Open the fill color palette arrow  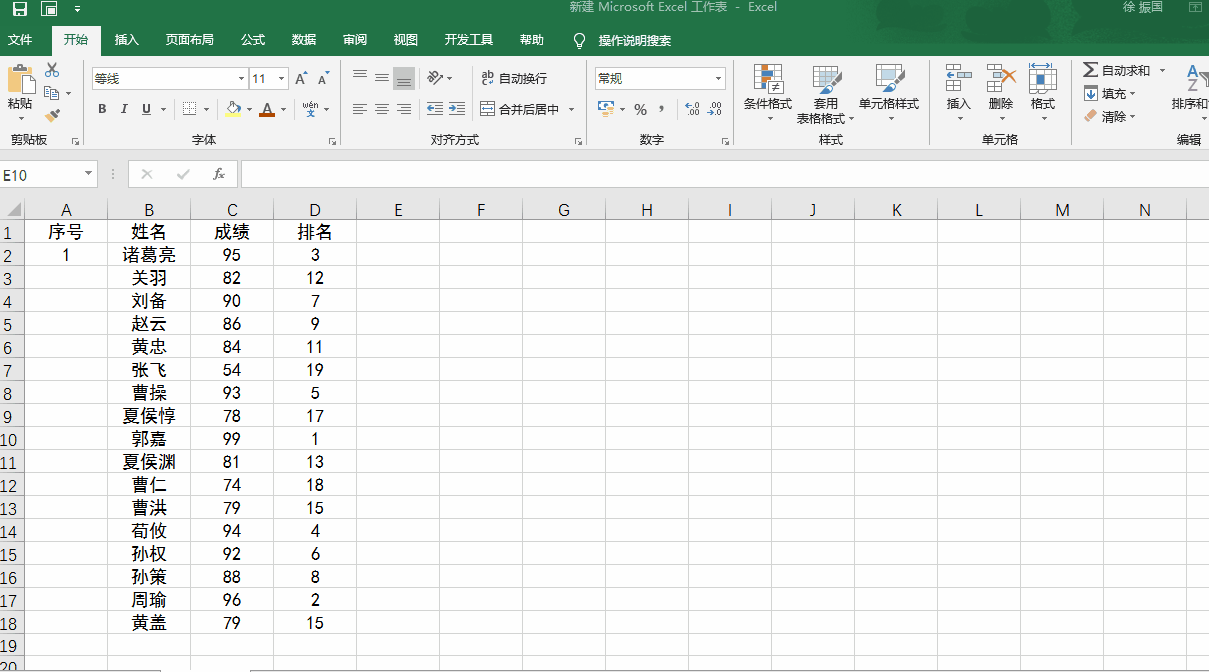click(250, 110)
